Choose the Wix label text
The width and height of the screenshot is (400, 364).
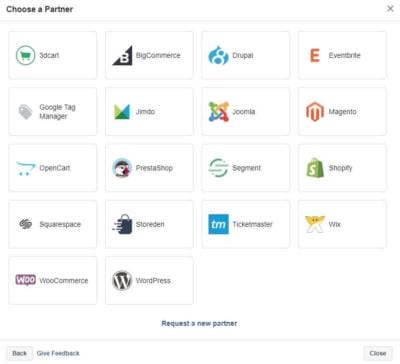coord(335,224)
